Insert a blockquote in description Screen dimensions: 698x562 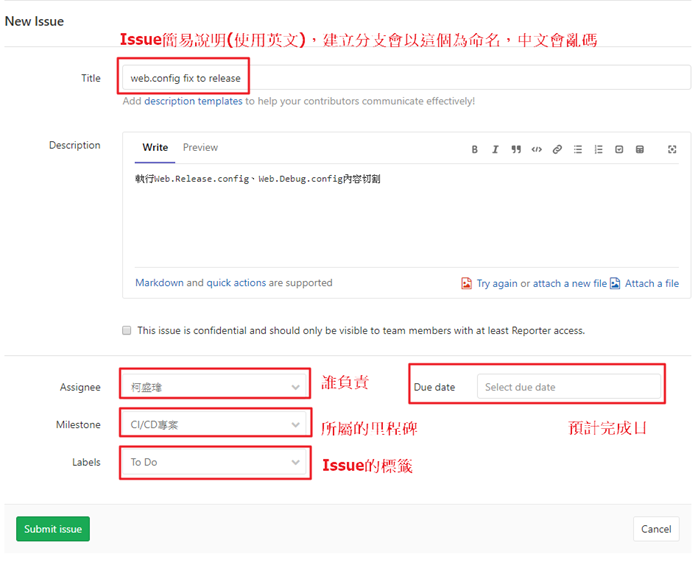click(516, 149)
